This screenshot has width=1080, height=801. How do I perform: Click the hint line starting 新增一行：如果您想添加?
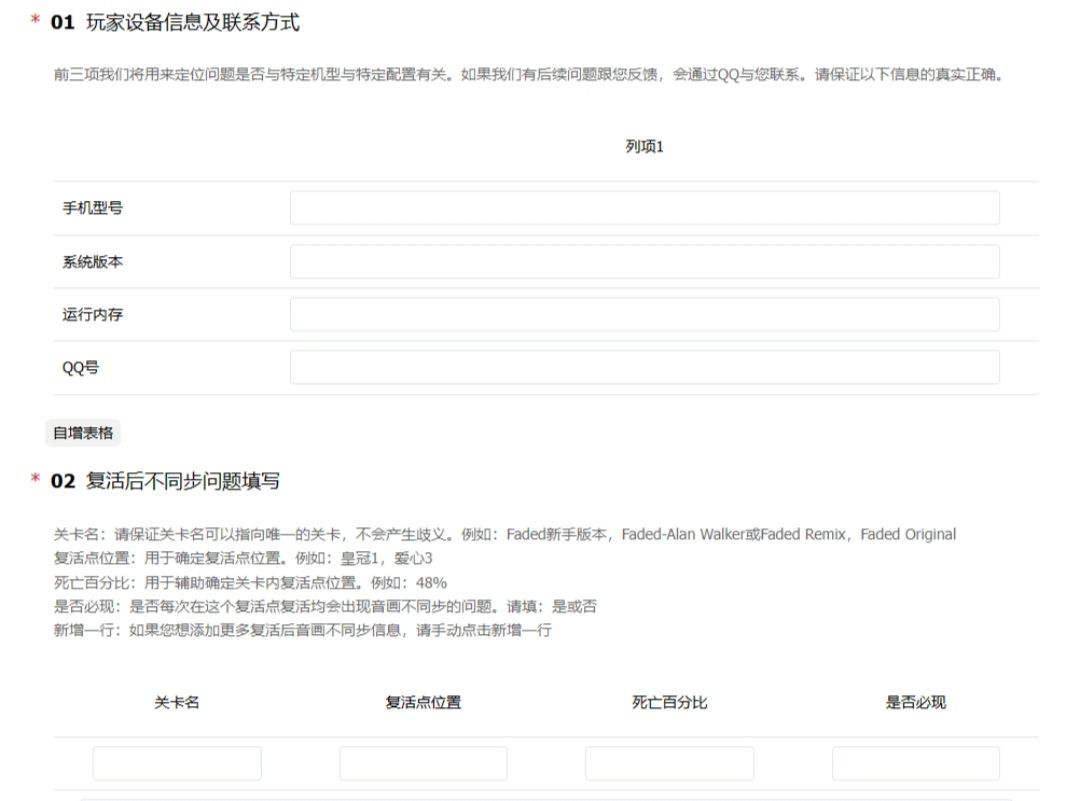tap(302, 630)
